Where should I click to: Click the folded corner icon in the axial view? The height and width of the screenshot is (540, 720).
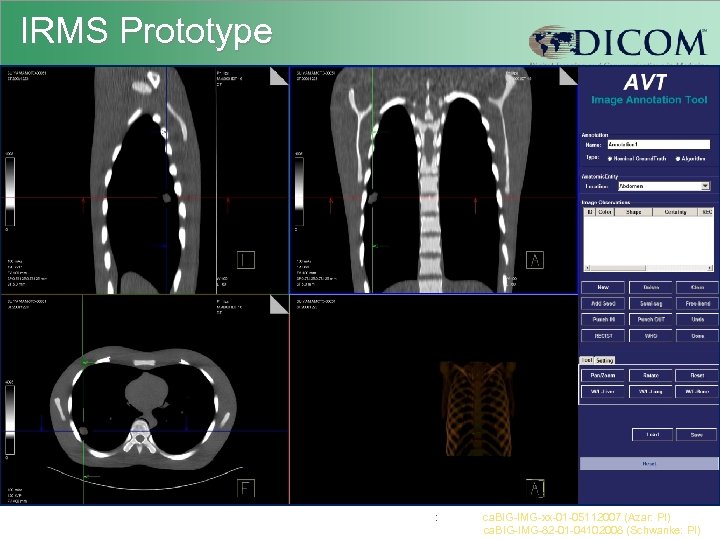[x=279, y=305]
